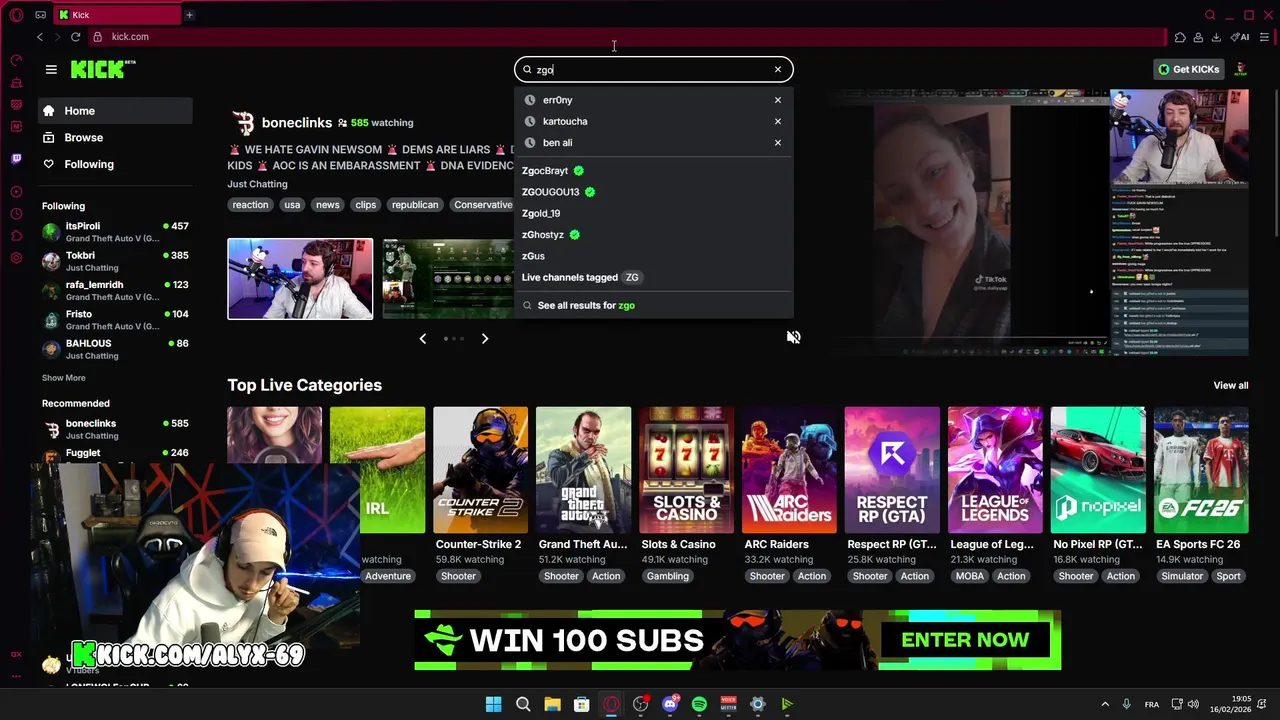Open Twitch in Opera sidebar

pyautogui.click(x=16, y=158)
